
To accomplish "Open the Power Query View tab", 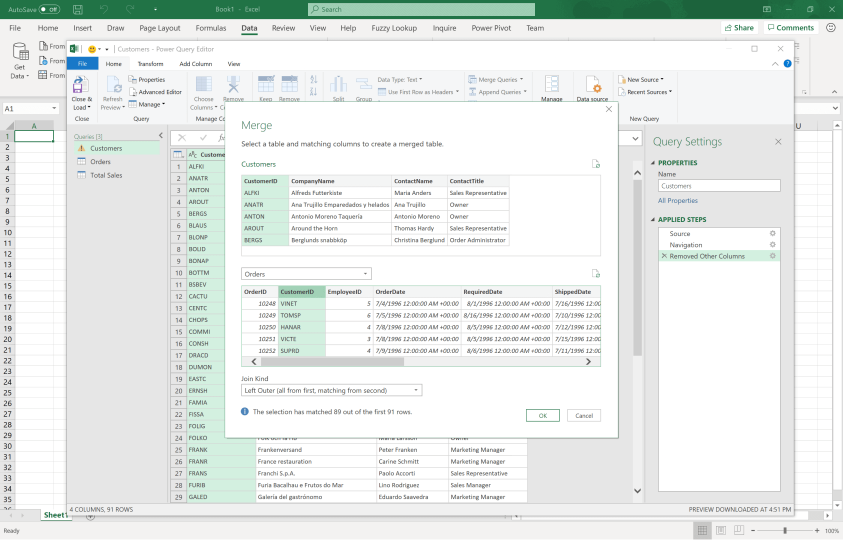I will coord(234,63).
